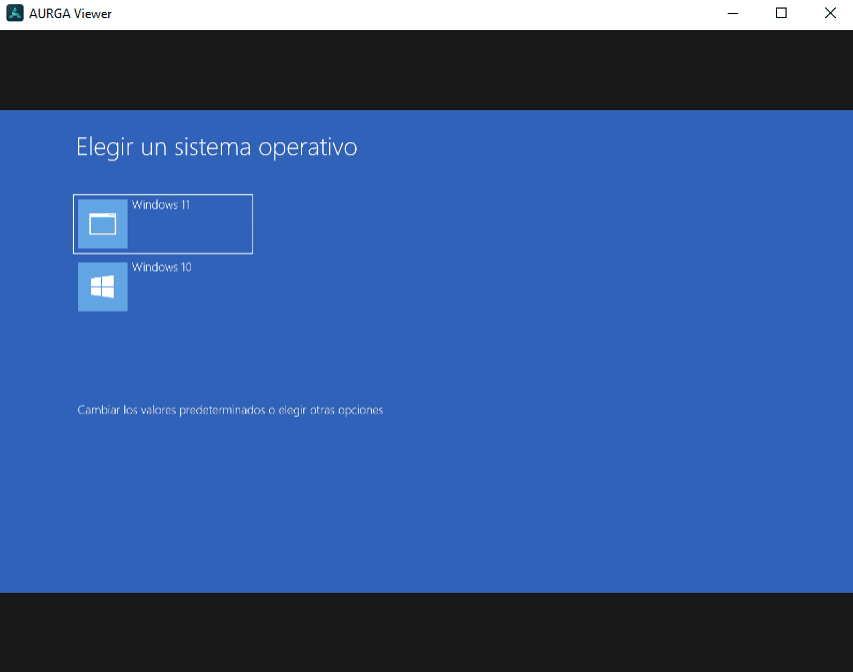Click the AURGA Viewer app icon
Image resolution: width=853 pixels, height=672 pixels.
15,13
